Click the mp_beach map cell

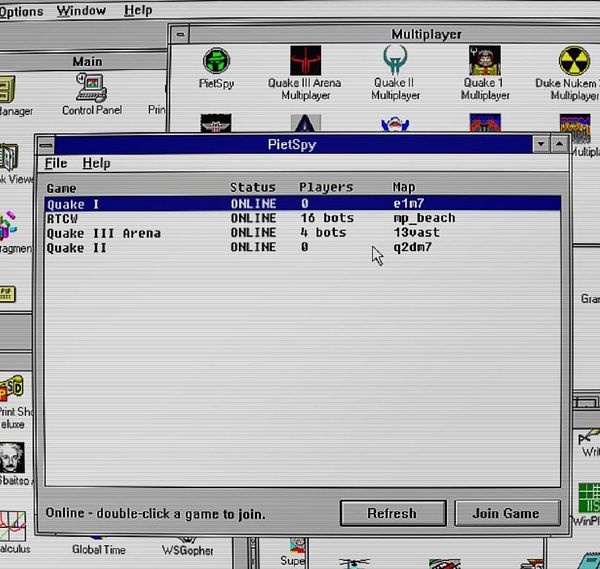pos(424,218)
